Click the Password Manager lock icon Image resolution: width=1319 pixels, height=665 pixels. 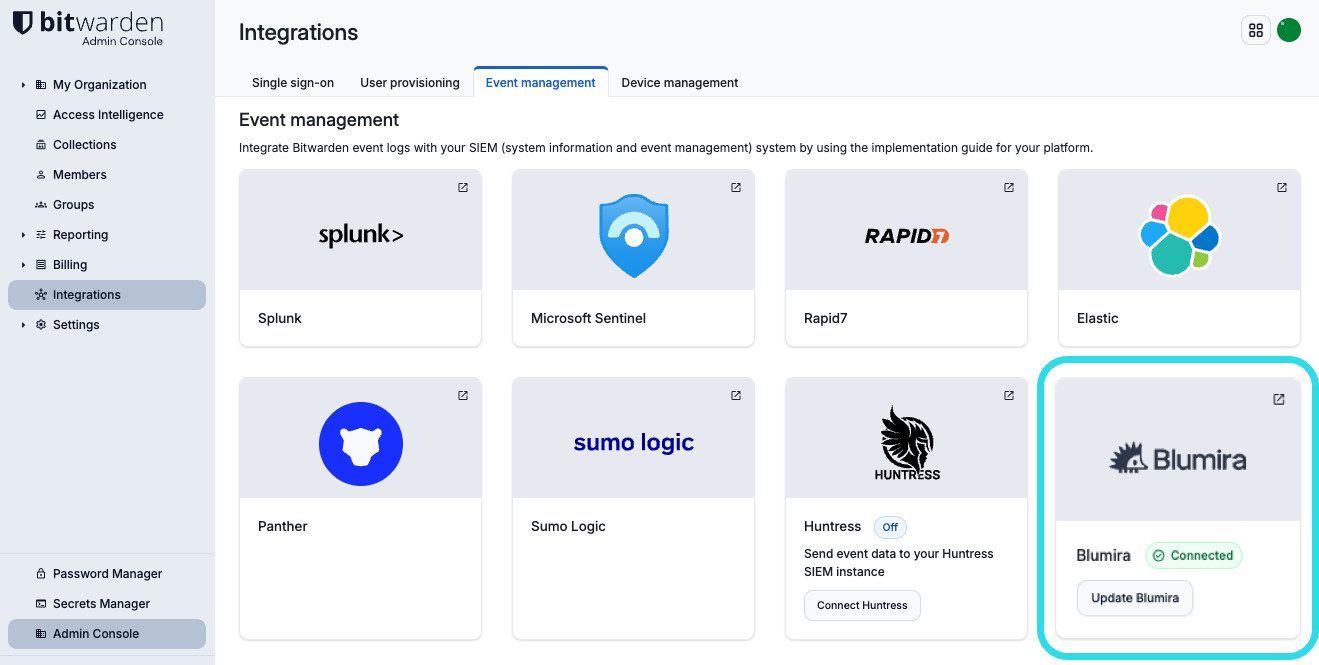point(41,574)
